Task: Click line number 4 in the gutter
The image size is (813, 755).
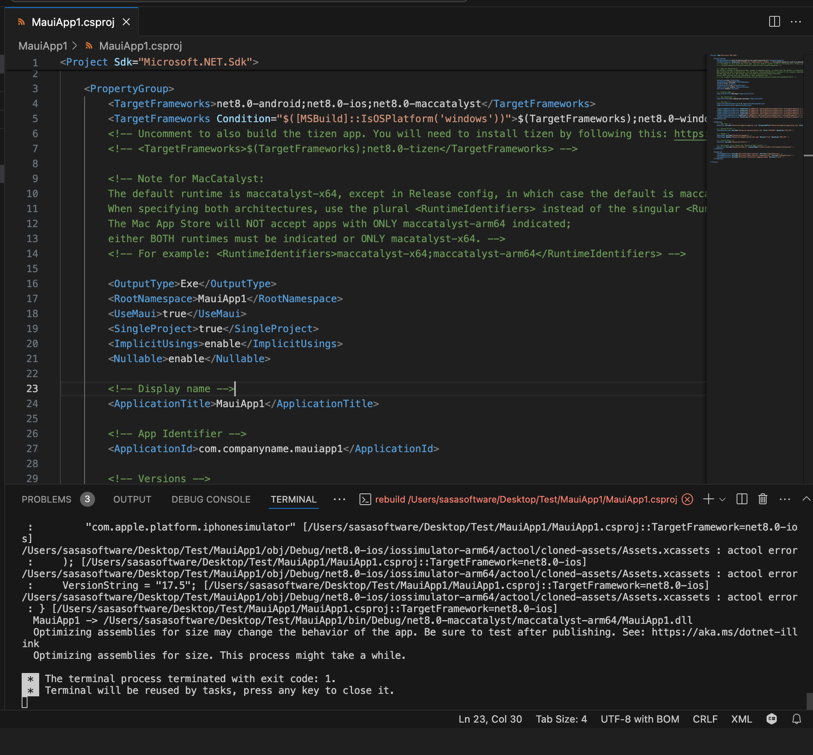Action: (x=35, y=104)
